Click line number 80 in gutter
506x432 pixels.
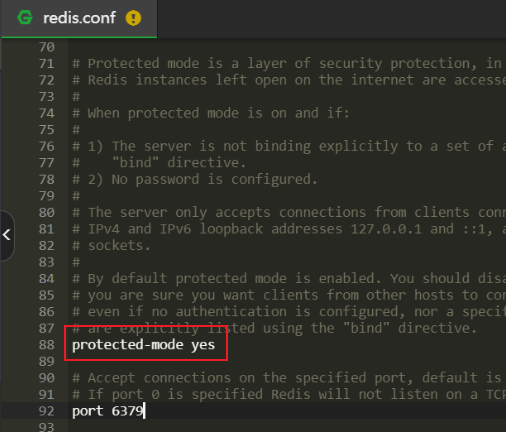click(x=46, y=213)
